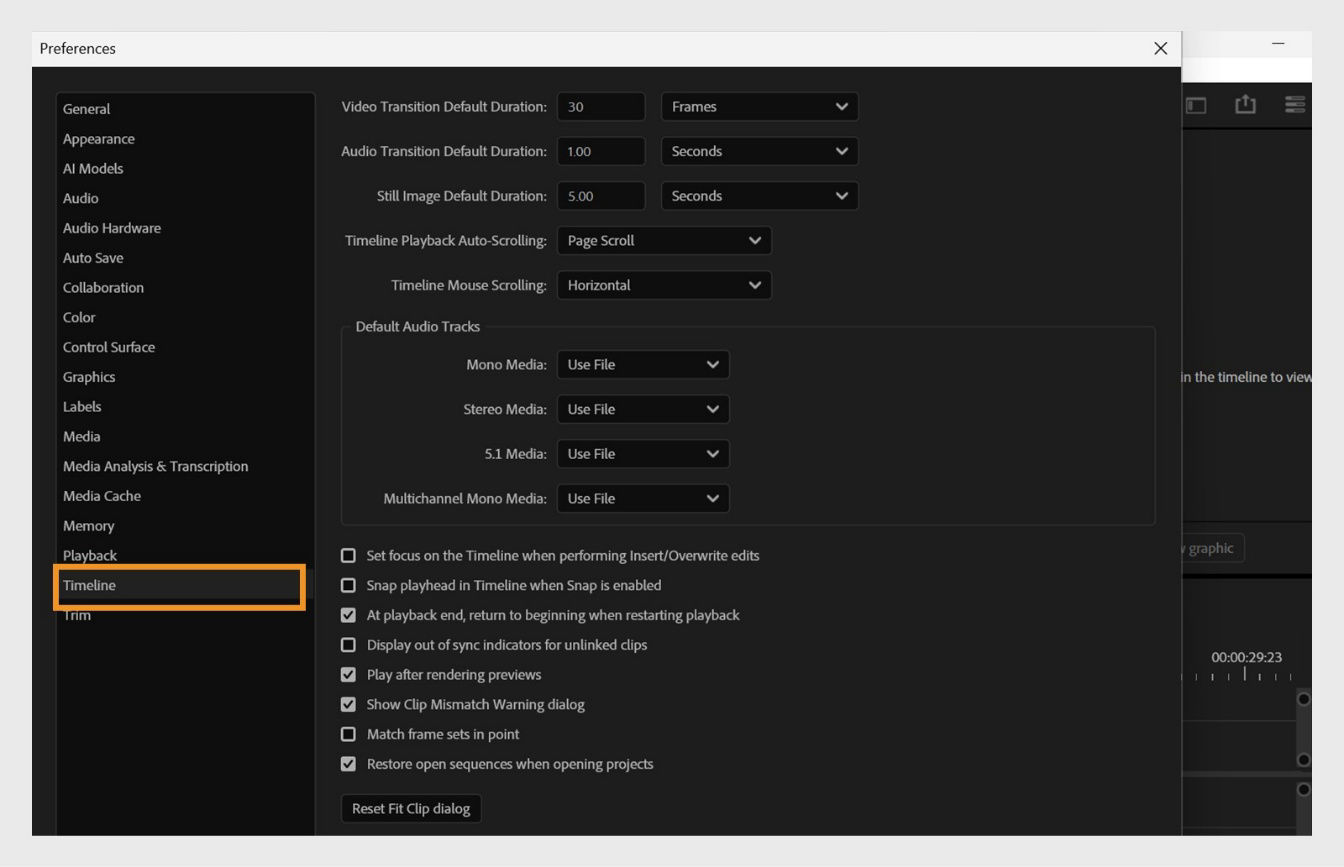Change the Timeline Mouse Scrolling option
This screenshot has height=867, width=1344.
pos(663,285)
